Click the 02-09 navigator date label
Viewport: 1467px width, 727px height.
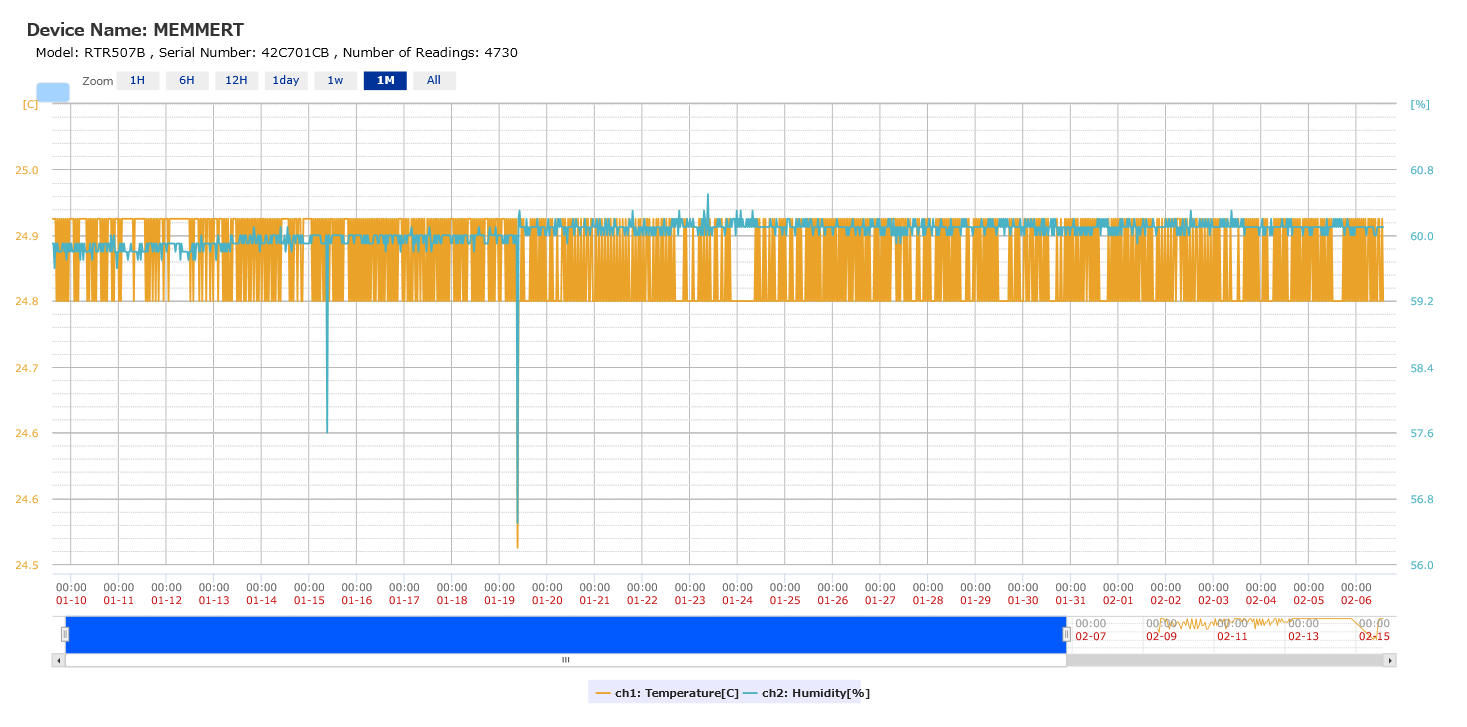point(1161,636)
